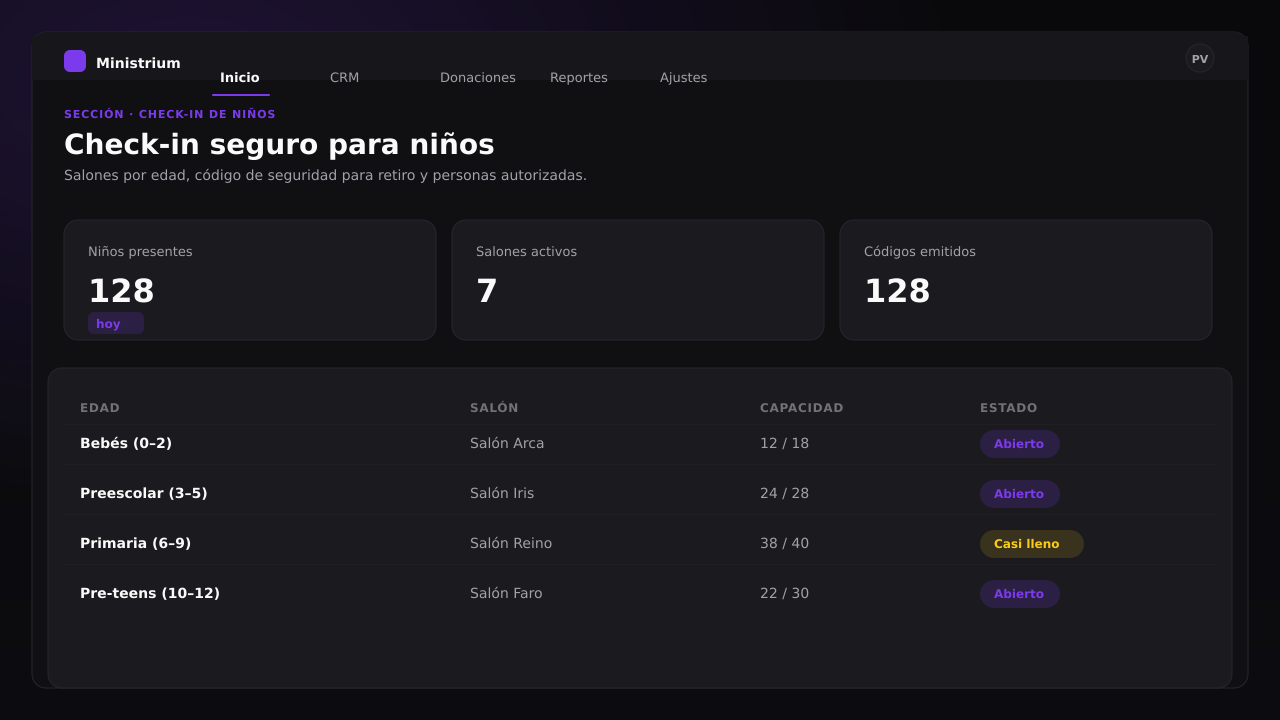
Task: Click the 128 value under Niños presentes
Action: pyautogui.click(x=121, y=291)
